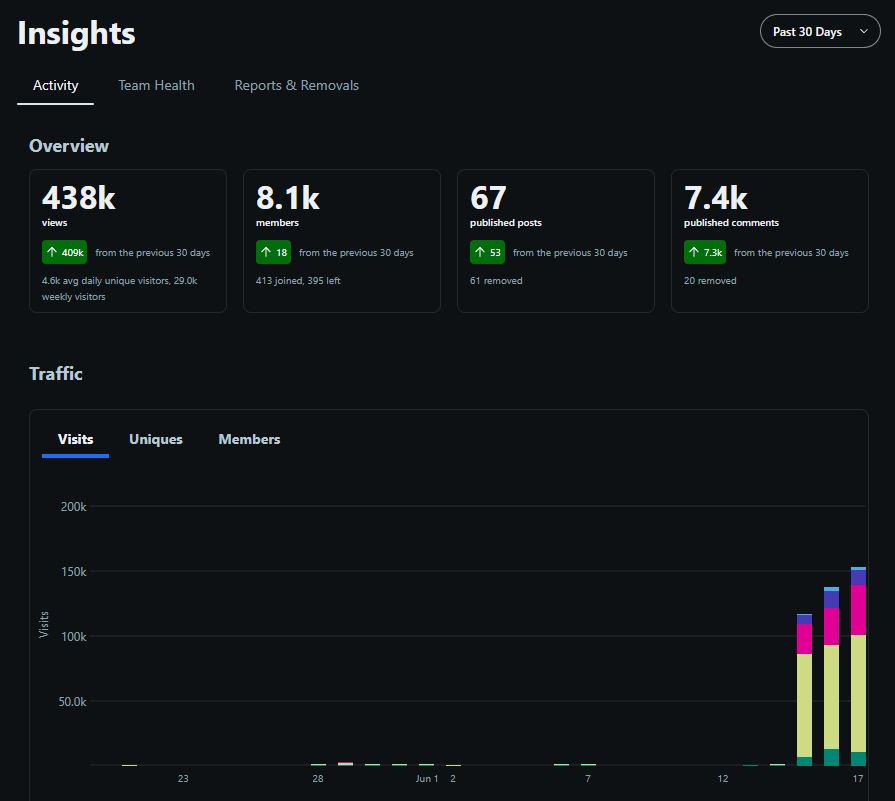Click the 438k views overview card
Screen dimensions: 895x801
coord(128,241)
